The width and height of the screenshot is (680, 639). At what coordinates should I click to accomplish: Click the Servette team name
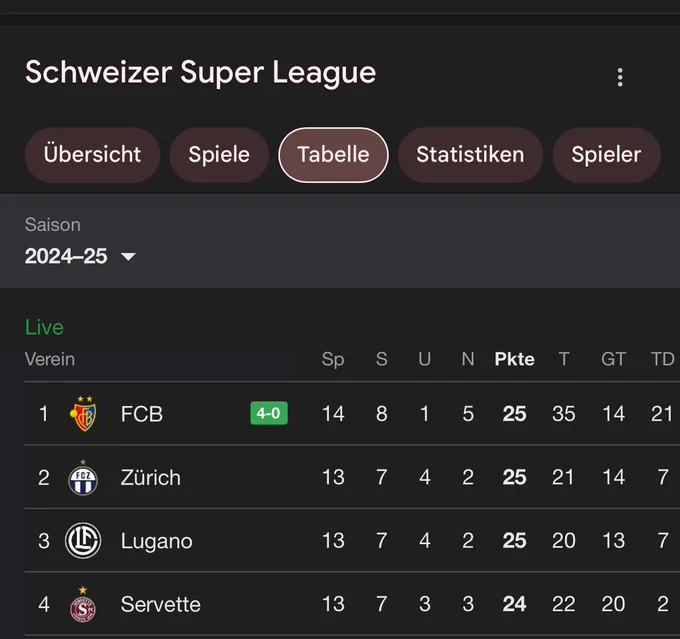coord(160,604)
